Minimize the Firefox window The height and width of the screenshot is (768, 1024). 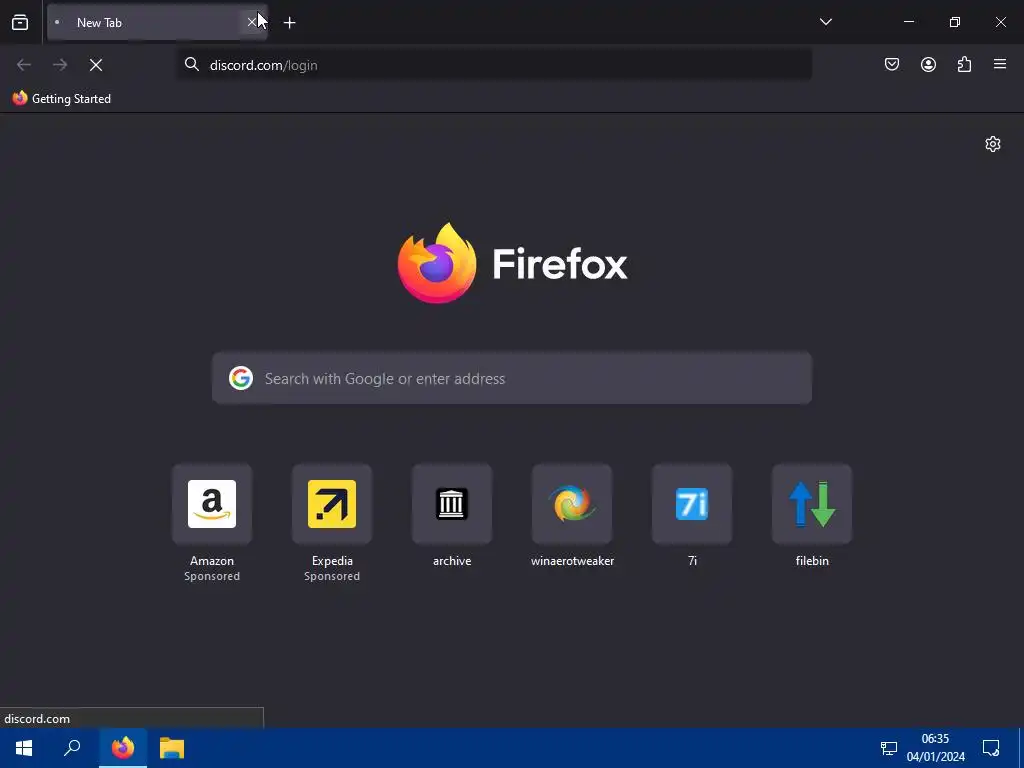coord(908,22)
